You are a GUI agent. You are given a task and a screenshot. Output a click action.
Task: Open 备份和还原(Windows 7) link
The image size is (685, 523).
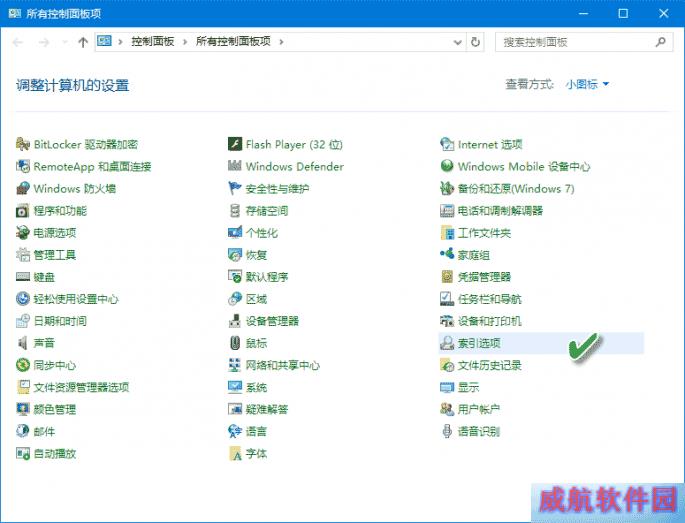click(x=516, y=188)
